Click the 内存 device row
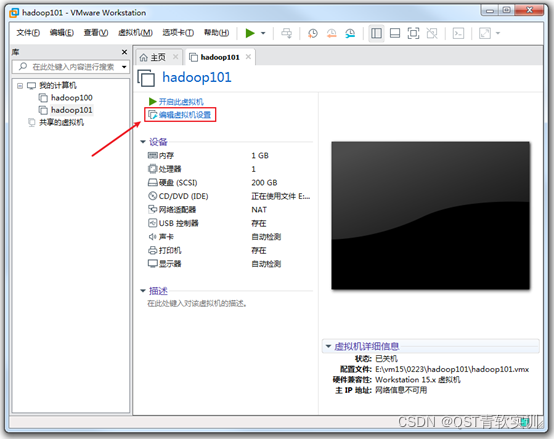This screenshot has height=439, width=554. (x=229, y=155)
